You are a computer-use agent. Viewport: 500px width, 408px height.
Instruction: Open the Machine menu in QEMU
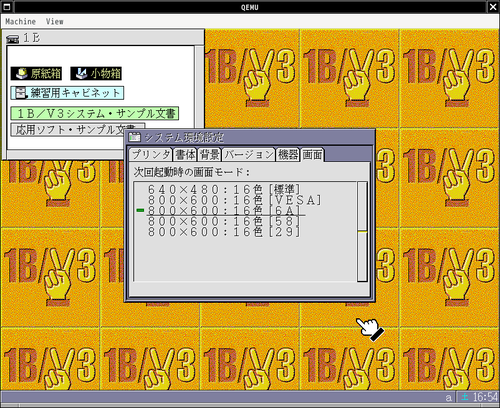(x=21, y=21)
